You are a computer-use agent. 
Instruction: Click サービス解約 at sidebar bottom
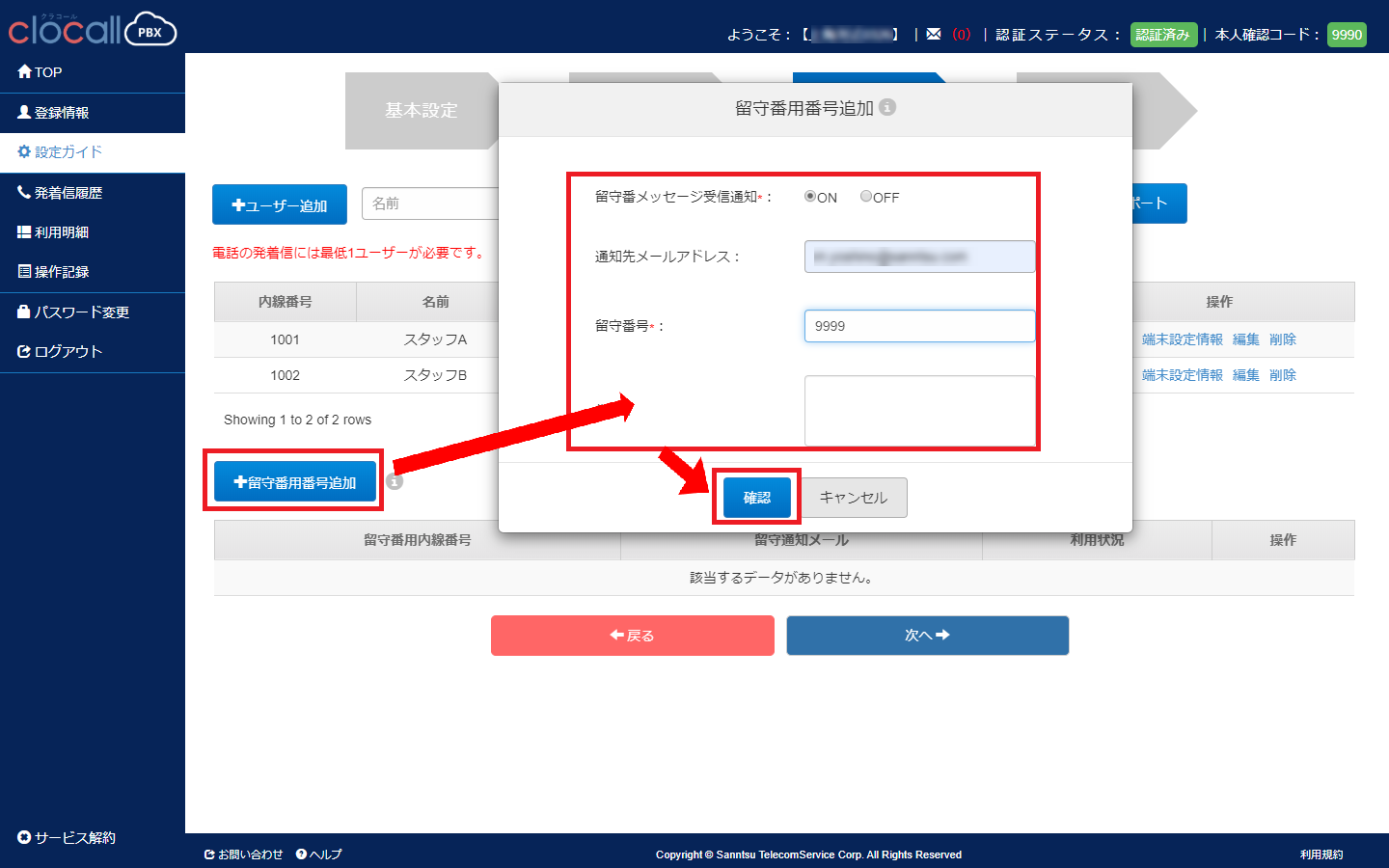tap(67, 837)
